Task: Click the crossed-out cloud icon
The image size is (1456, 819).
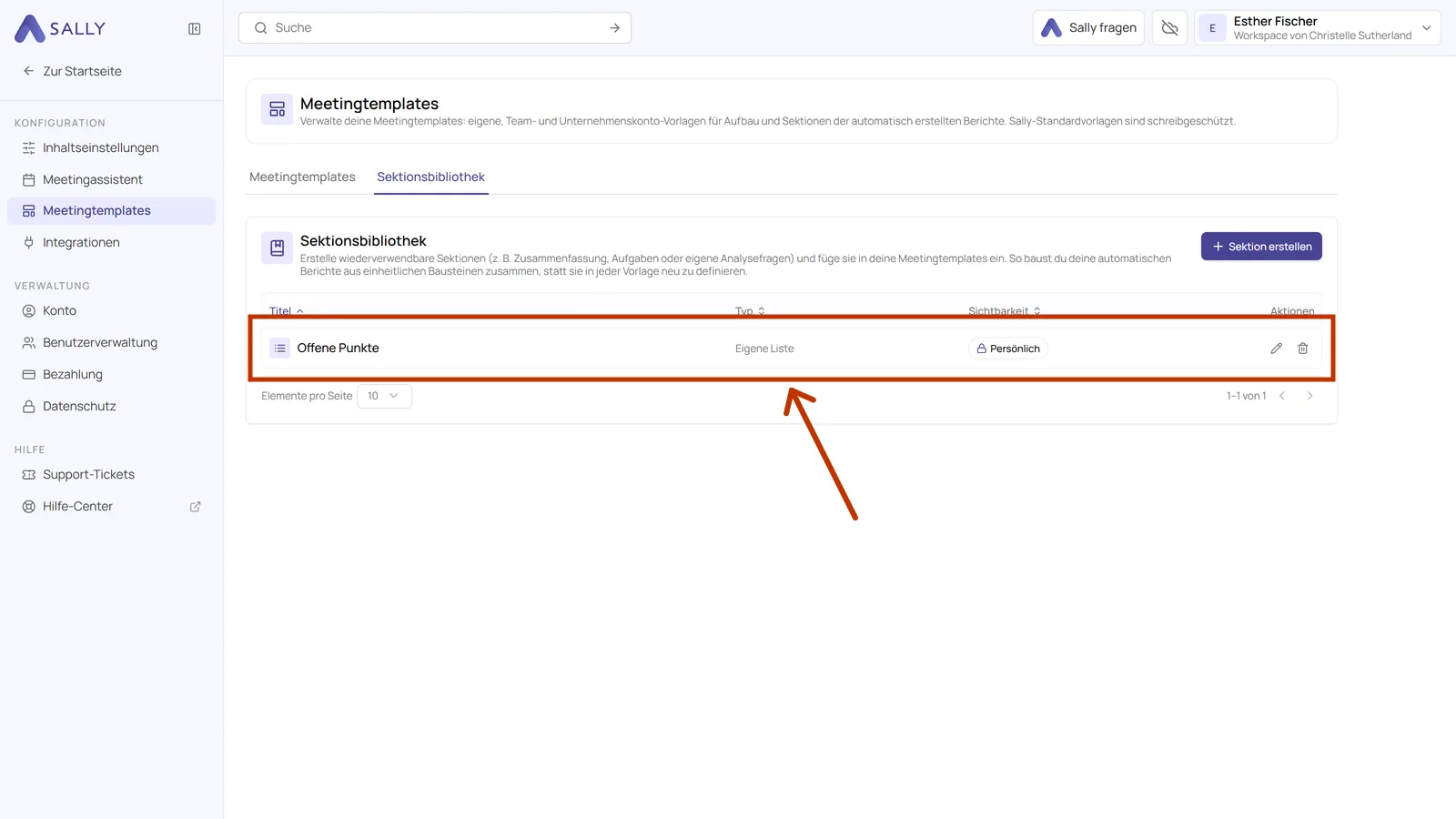Action: [1170, 28]
